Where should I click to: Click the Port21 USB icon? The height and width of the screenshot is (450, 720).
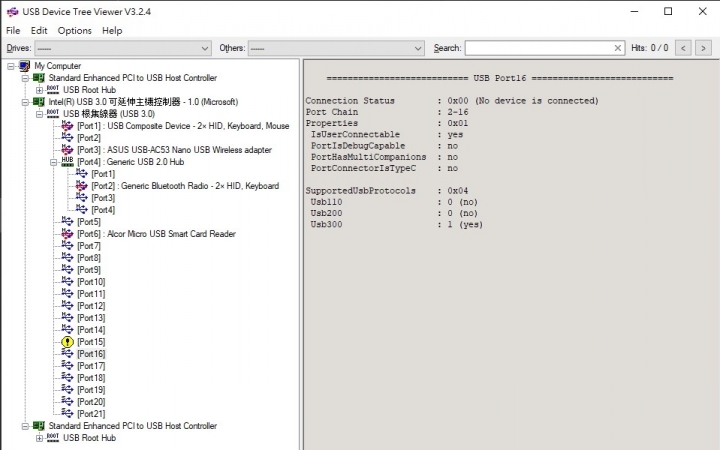coord(67,413)
